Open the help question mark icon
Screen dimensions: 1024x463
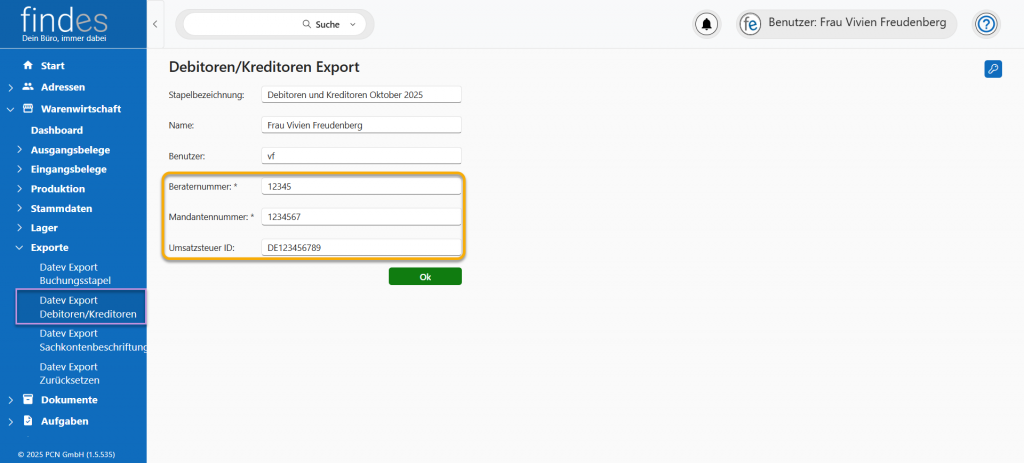pyautogui.click(x=986, y=24)
